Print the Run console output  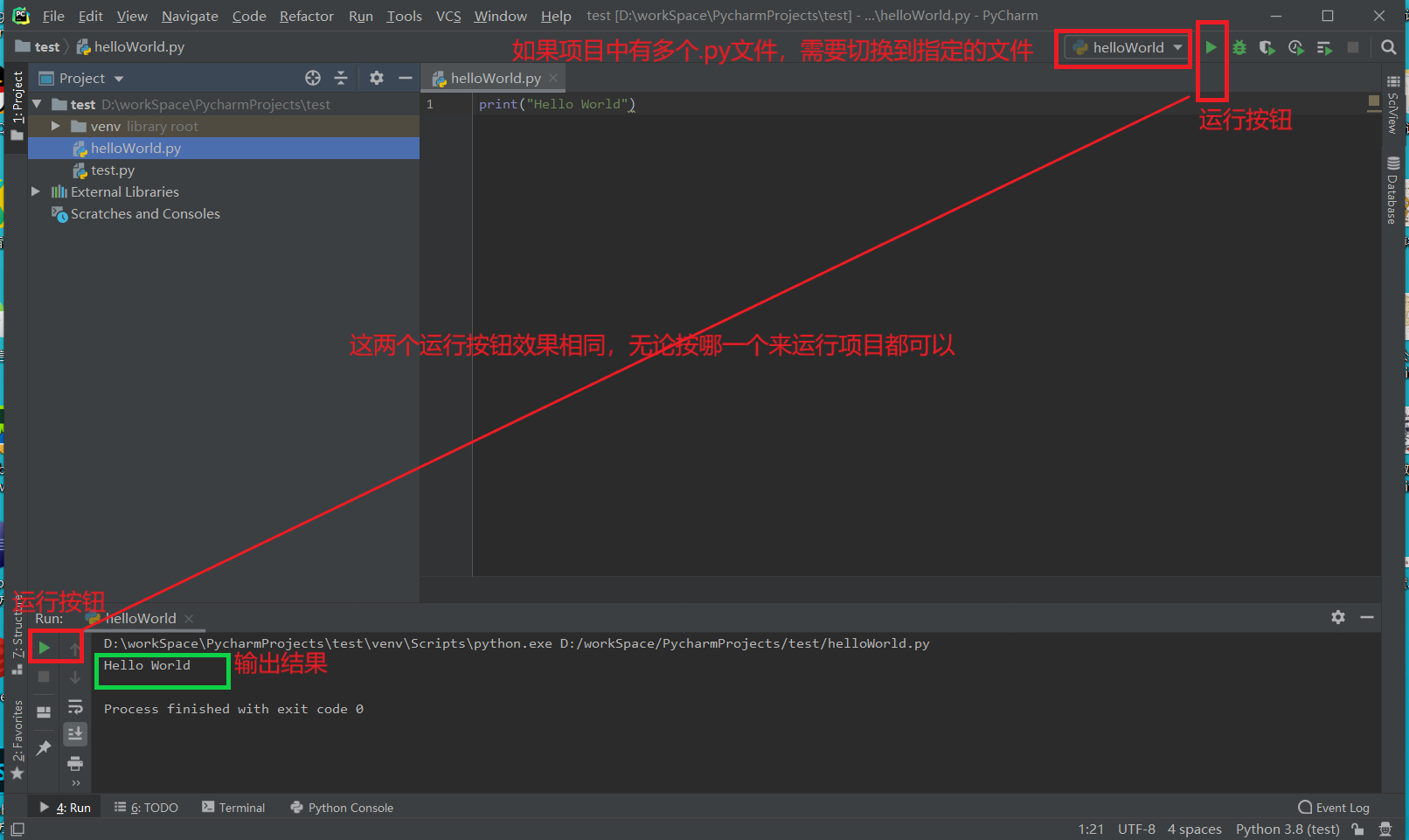[x=75, y=763]
